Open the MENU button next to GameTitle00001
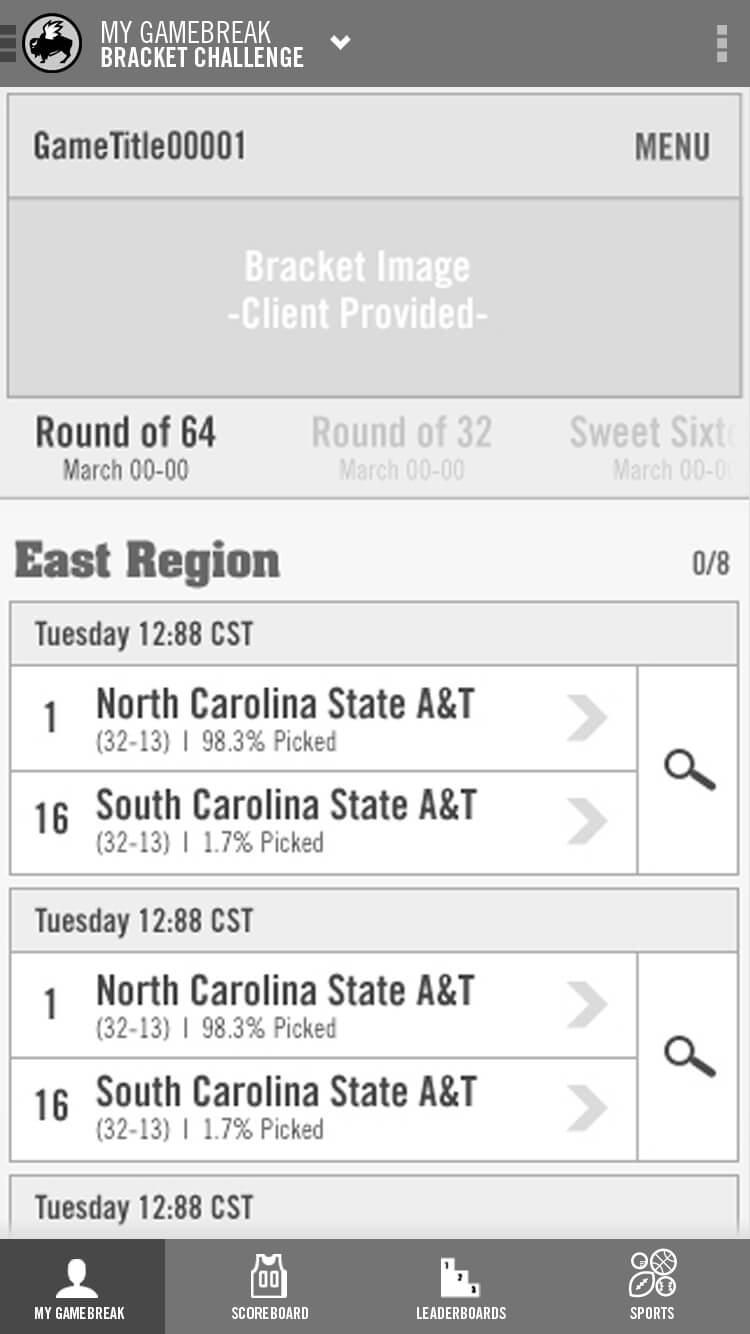Viewport: 750px width, 1334px height. [x=672, y=147]
